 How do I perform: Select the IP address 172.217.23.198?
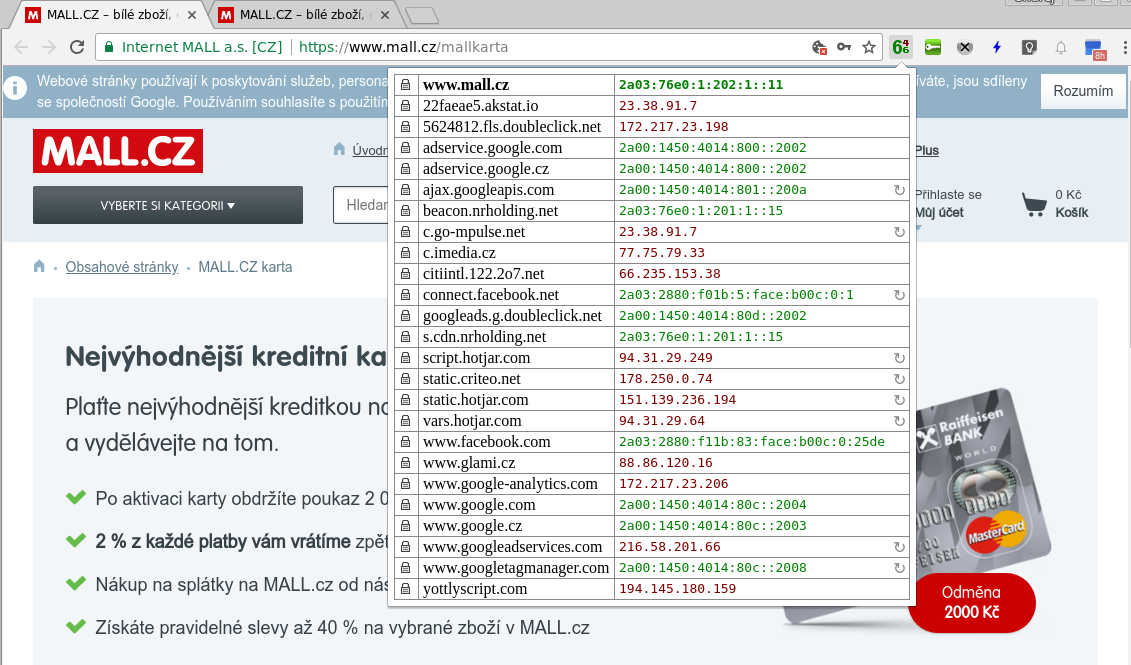tap(674, 127)
